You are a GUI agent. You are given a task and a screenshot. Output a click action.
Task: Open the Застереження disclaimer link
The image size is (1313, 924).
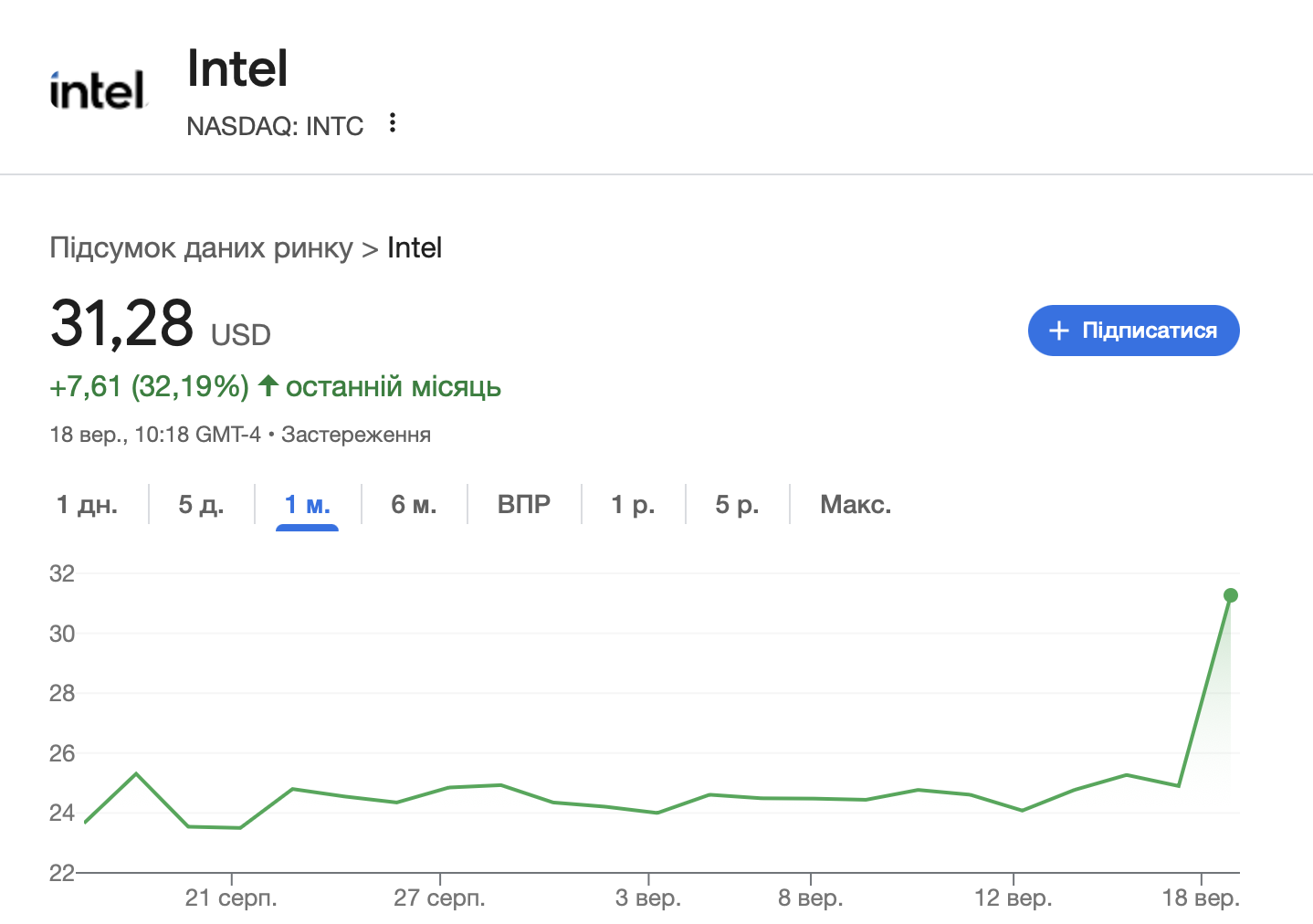(x=356, y=435)
